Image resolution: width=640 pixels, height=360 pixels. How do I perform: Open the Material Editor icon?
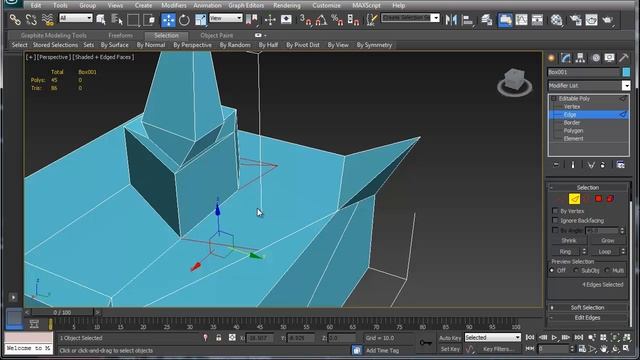[x=556, y=20]
